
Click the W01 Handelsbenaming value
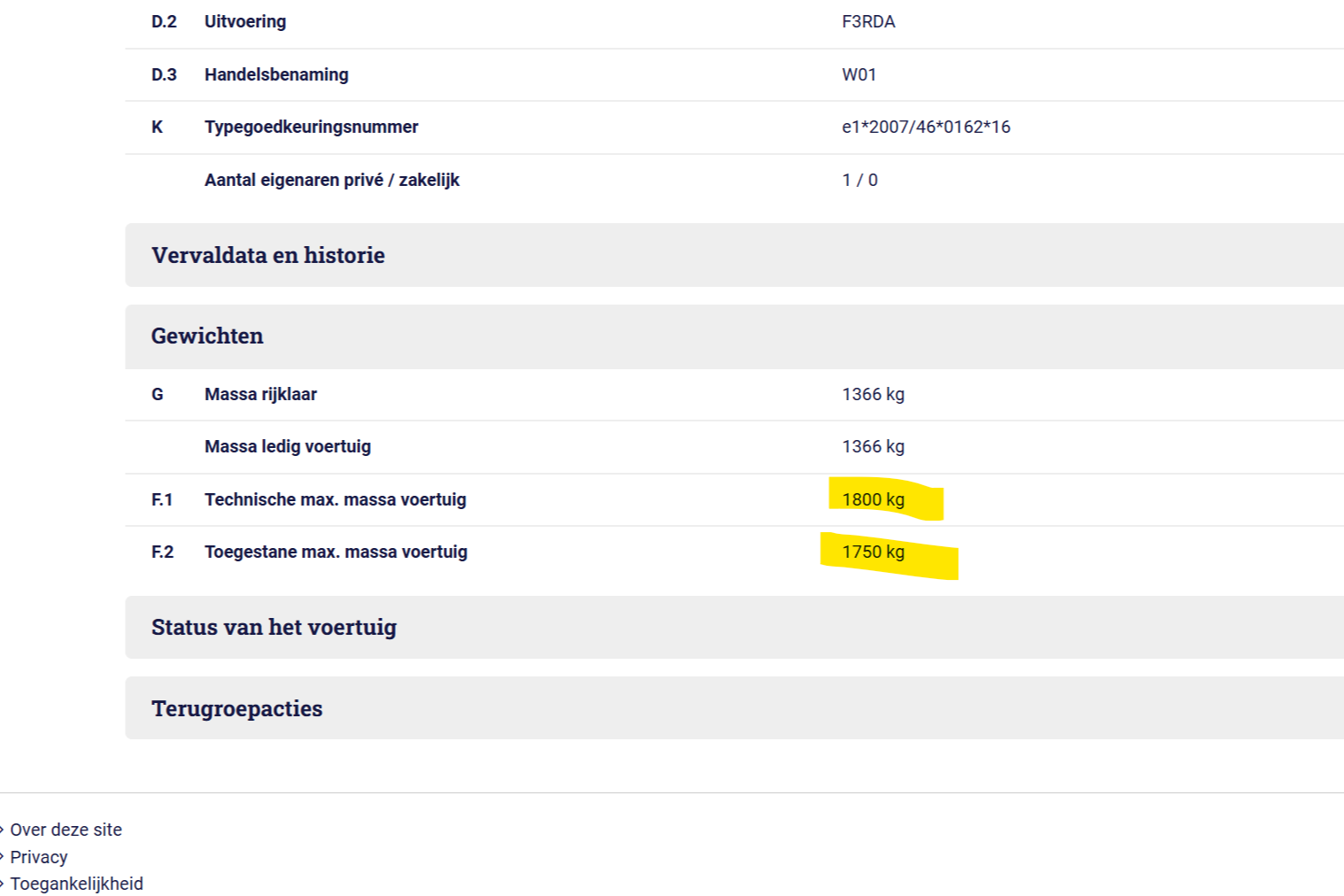[x=859, y=74]
